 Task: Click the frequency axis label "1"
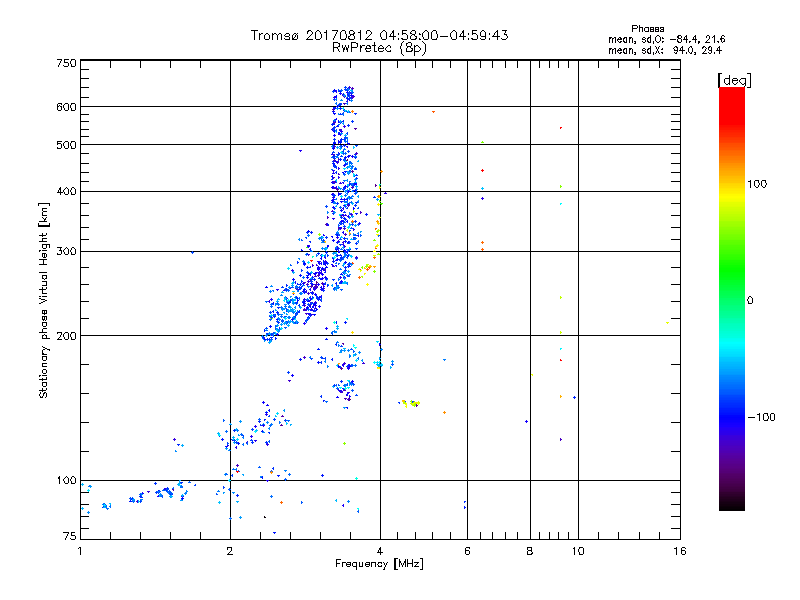(80, 551)
